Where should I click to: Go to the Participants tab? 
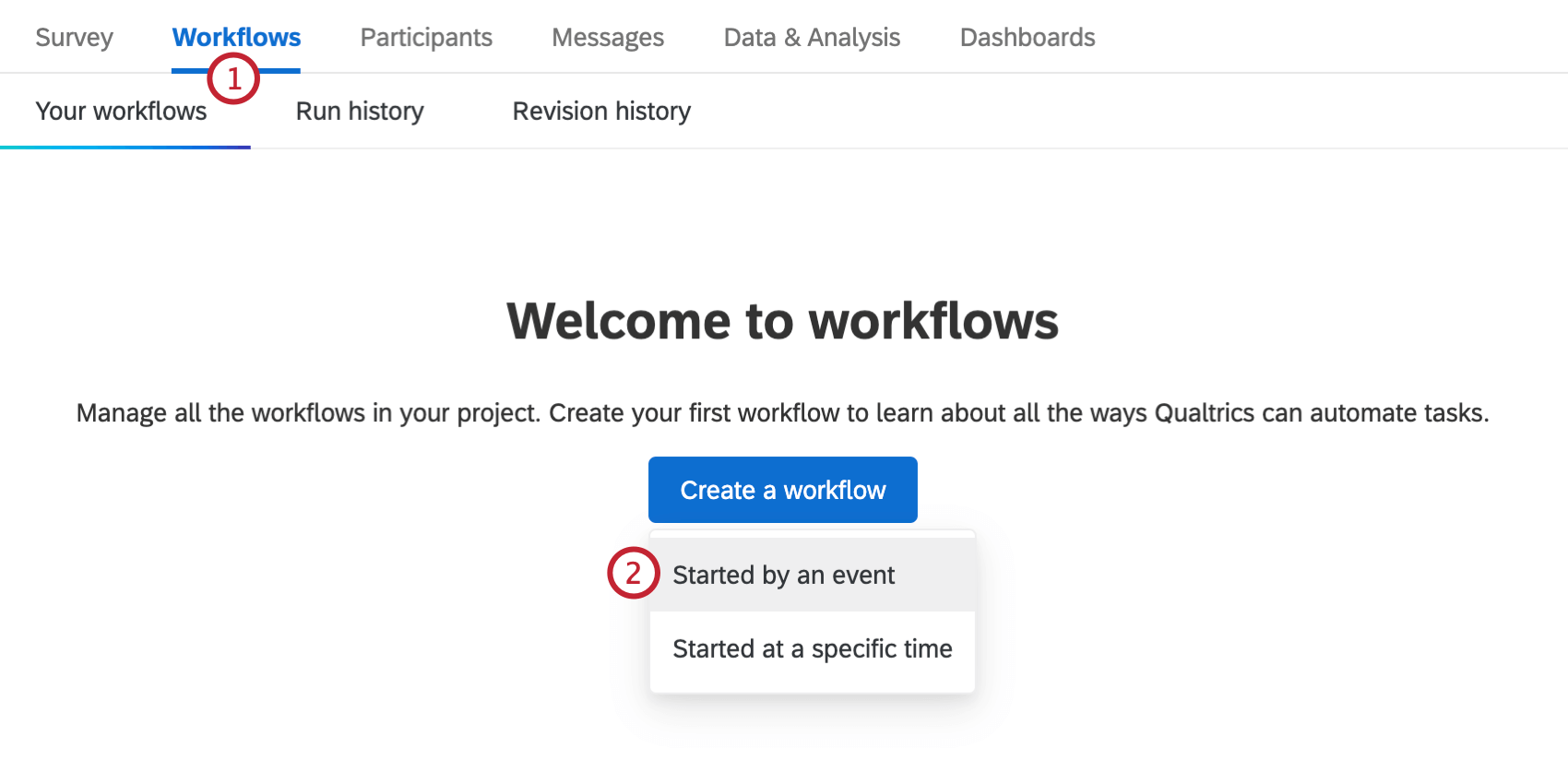pos(426,37)
